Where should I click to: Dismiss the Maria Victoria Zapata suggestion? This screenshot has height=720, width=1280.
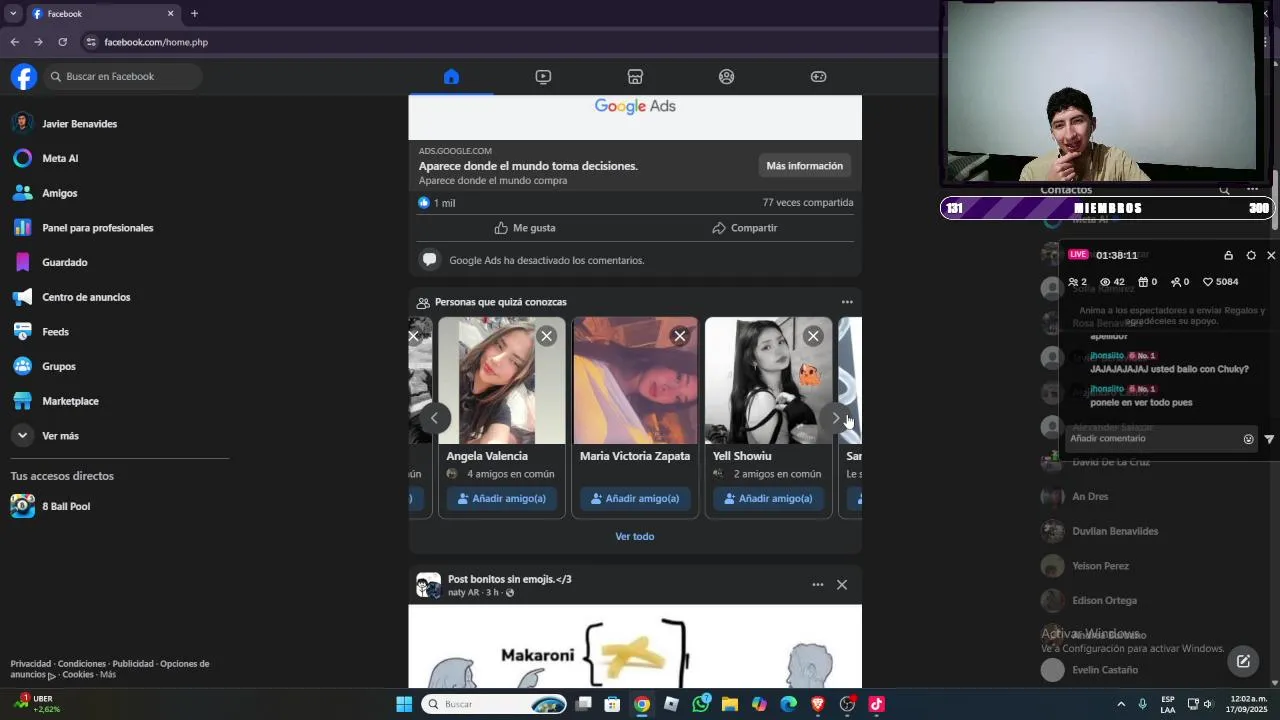pyautogui.click(x=680, y=336)
